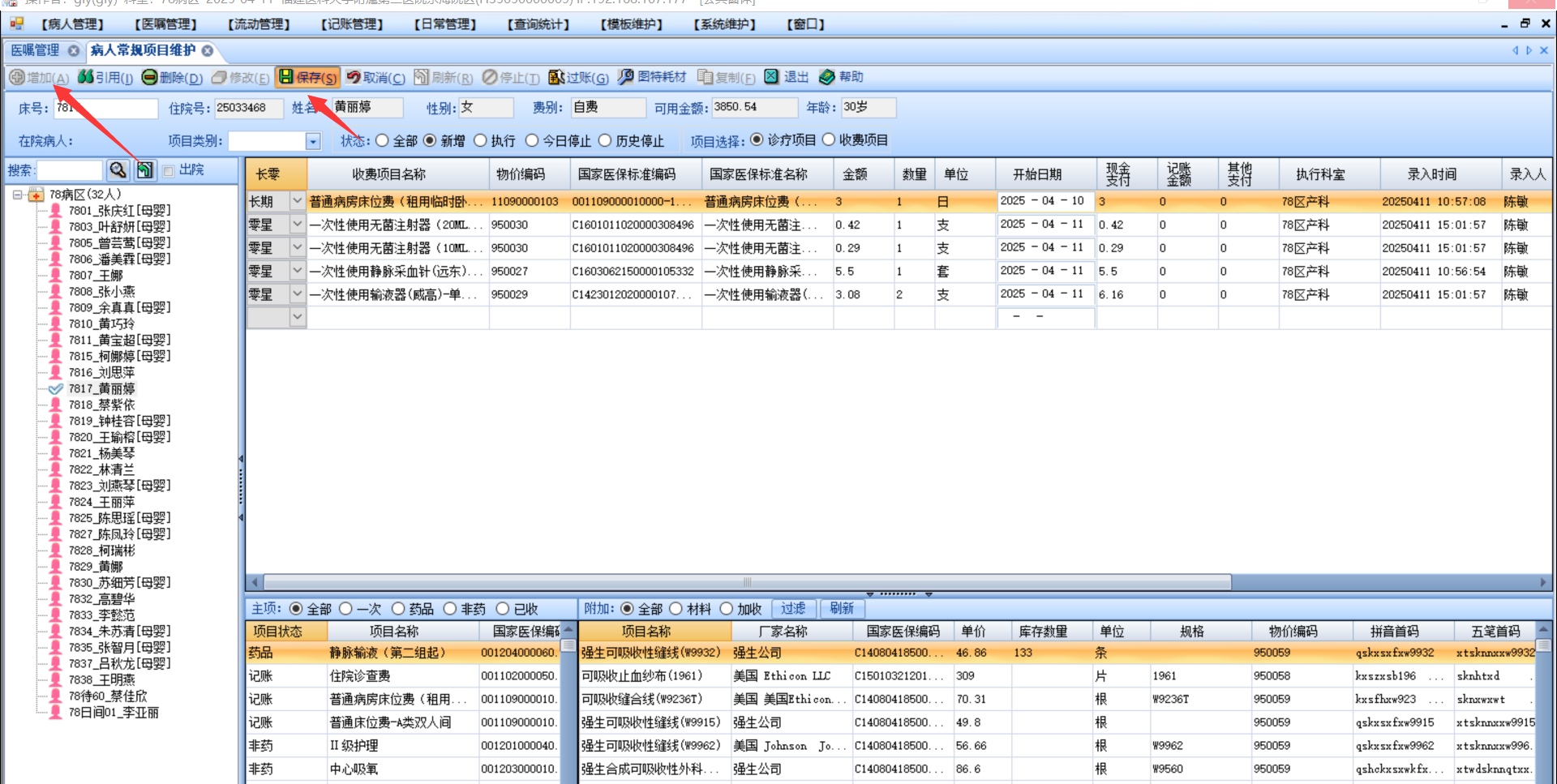The width and height of the screenshot is (1557, 784).
Task: Open the 记账管理 menu
Action: tap(352, 24)
